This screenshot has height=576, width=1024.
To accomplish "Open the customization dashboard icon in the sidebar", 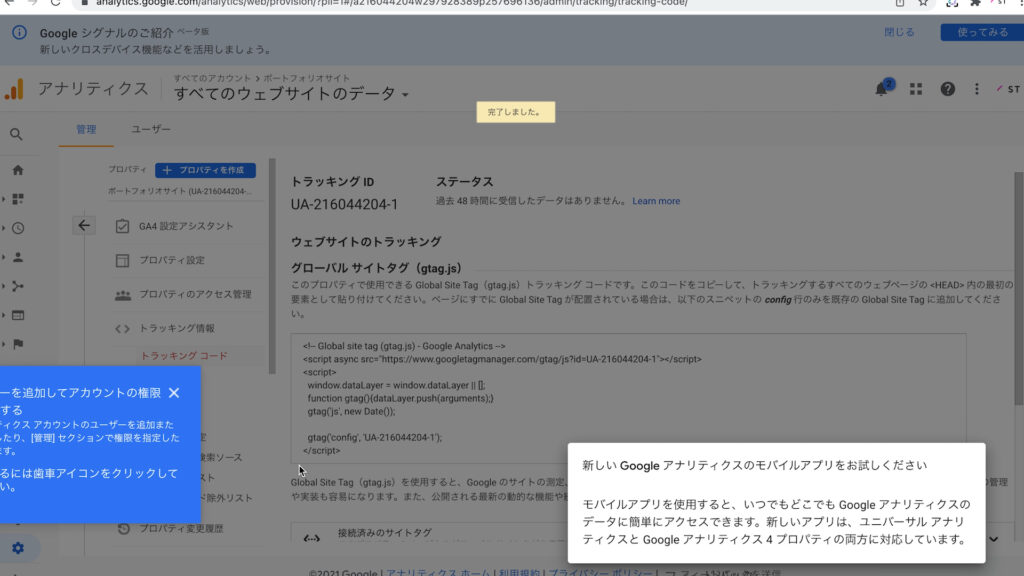I will (x=18, y=199).
